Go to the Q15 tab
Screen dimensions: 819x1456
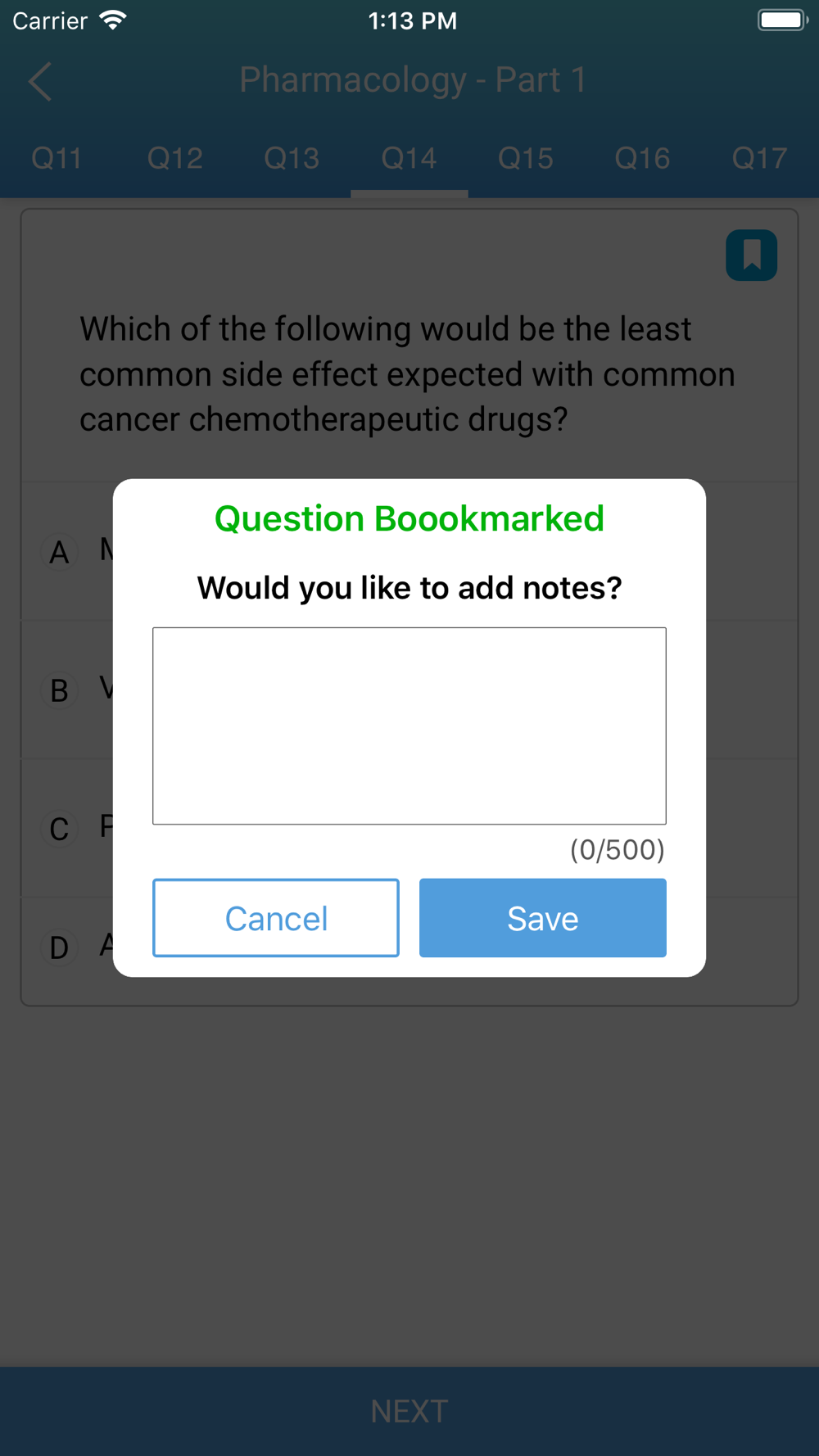(526, 158)
